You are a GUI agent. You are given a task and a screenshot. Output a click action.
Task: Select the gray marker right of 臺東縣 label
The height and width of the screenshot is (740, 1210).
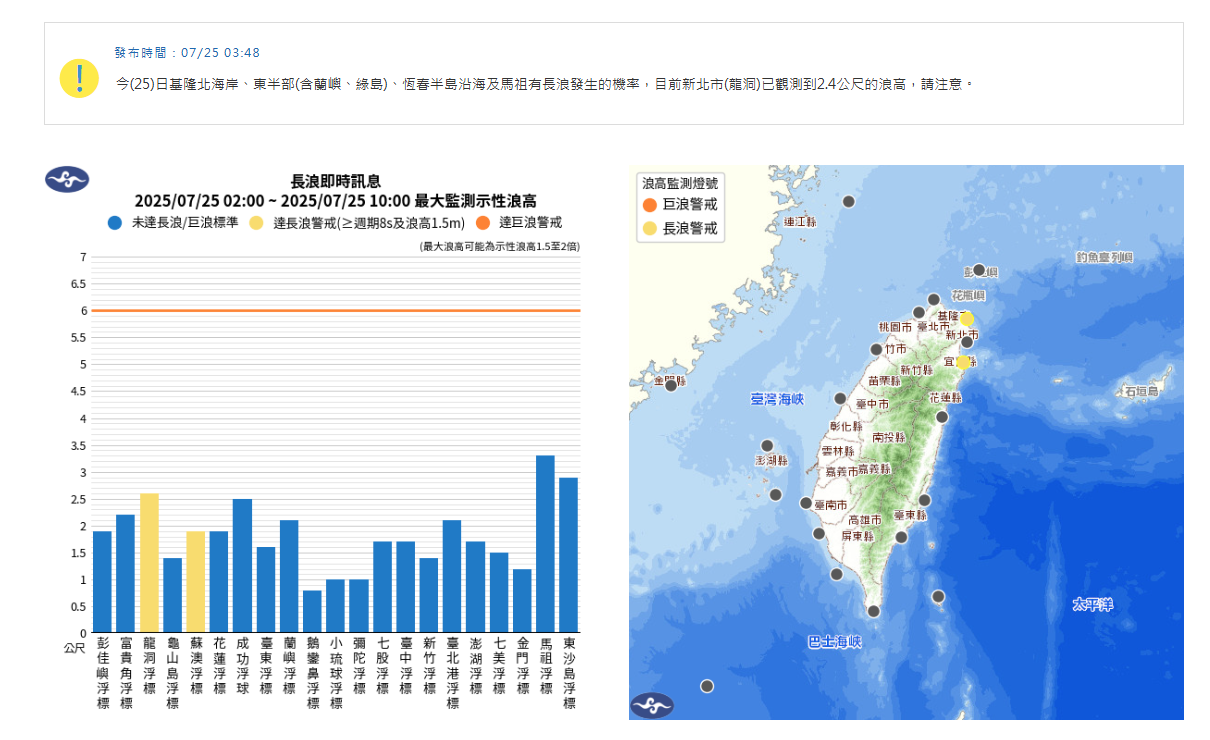click(924, 500)
